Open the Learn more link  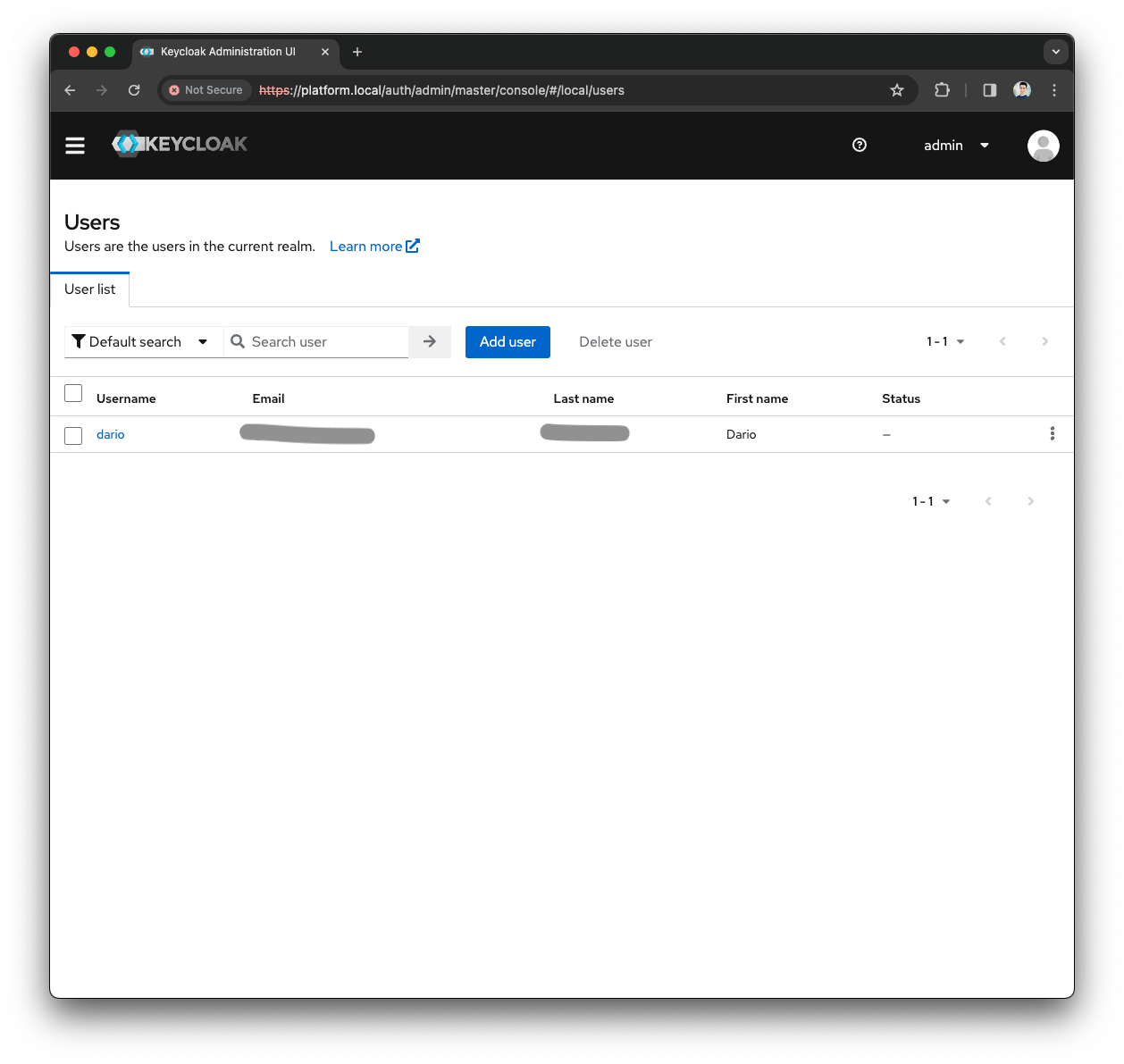click(373, 246)
